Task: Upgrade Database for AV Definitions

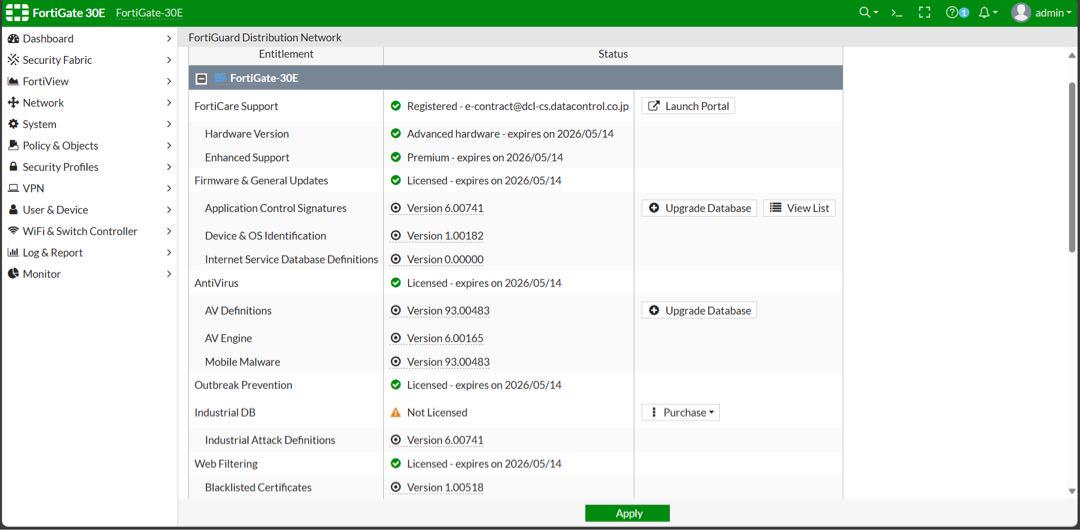Action: (x=699, y=310)
